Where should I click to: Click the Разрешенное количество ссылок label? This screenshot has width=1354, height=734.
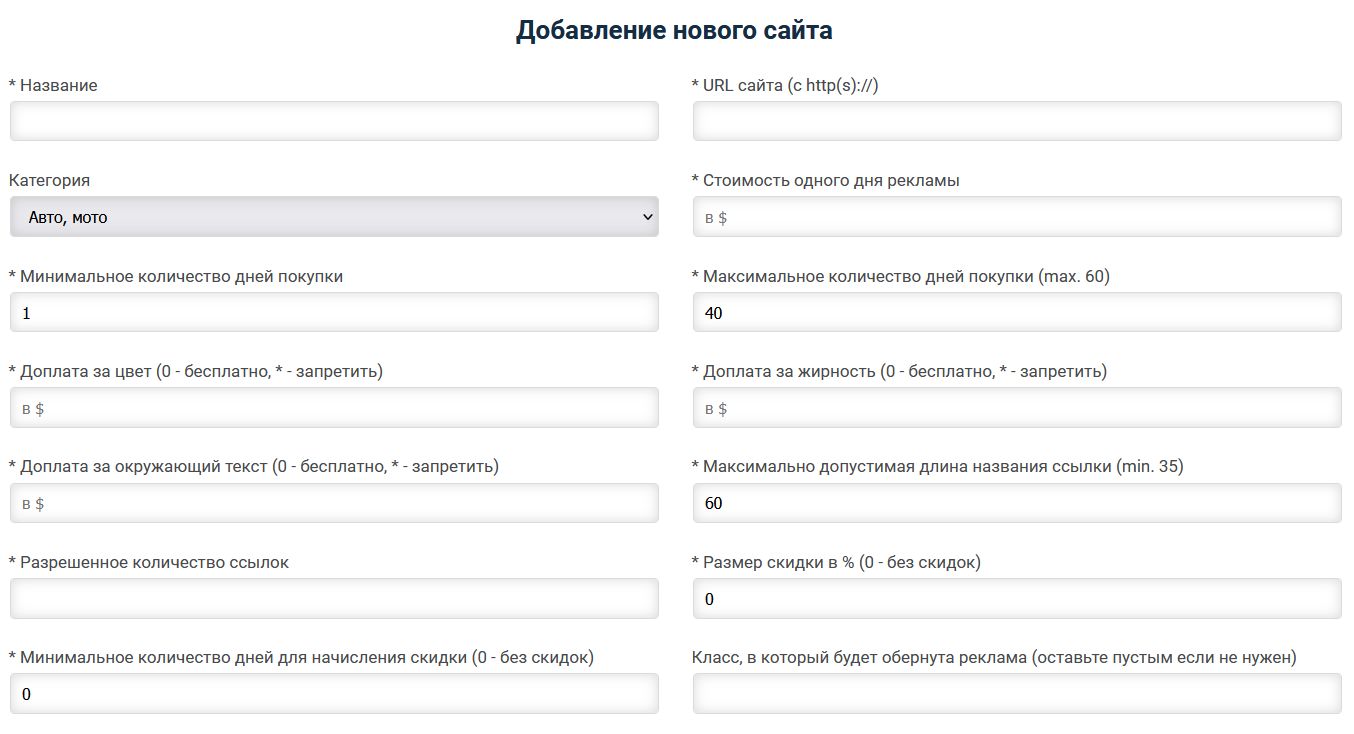pyautogui.click(x=154, y=563)
